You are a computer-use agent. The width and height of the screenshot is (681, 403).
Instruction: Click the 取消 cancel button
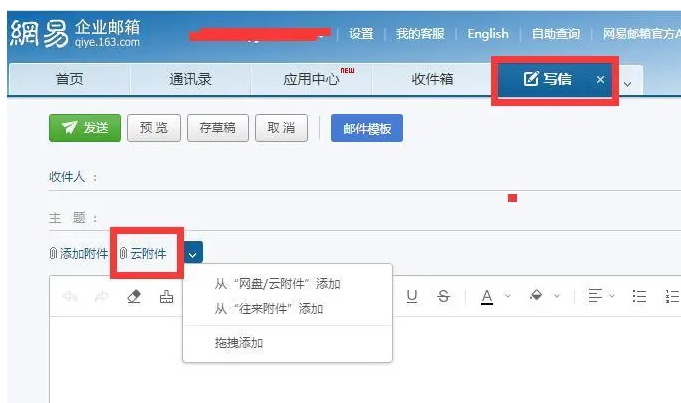click(281, 128)
